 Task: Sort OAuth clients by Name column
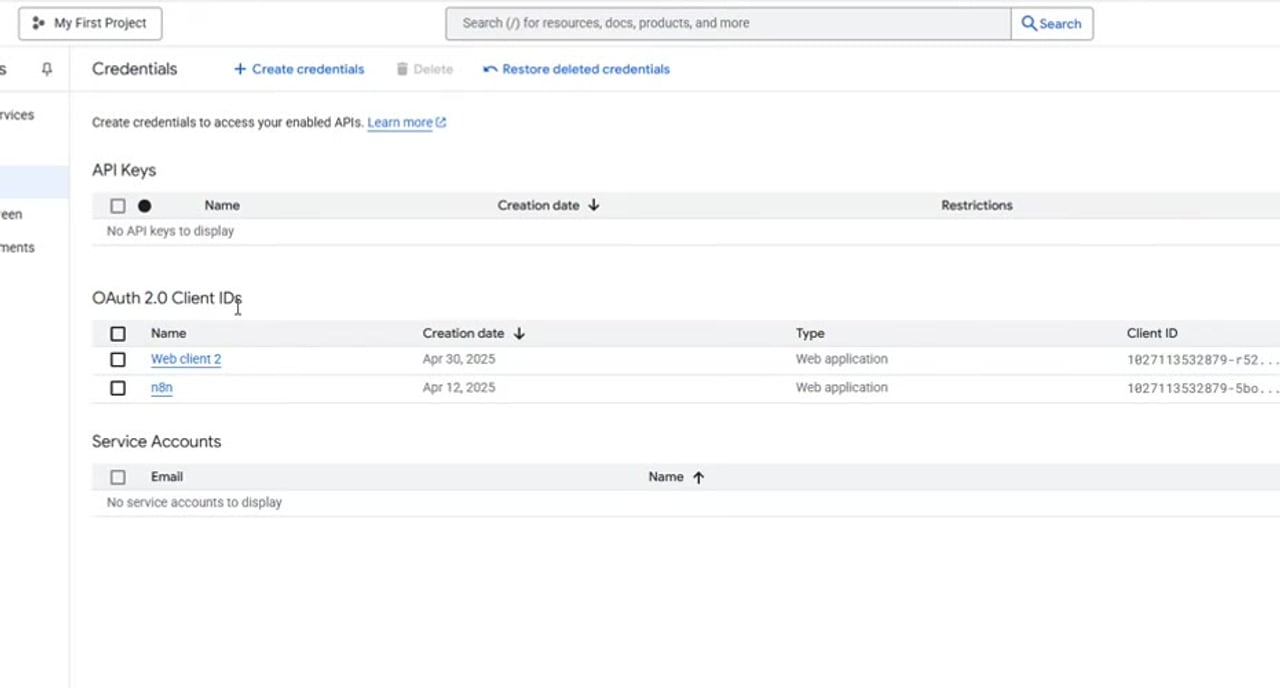click(168, 333)
